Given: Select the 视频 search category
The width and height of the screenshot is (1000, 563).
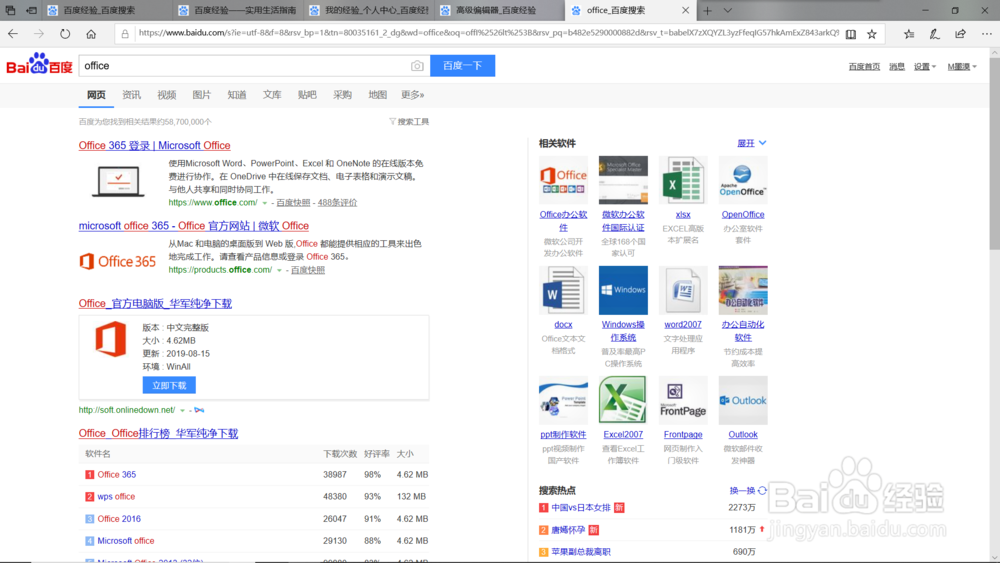Looking at the screenshot, I should point(166,94).
